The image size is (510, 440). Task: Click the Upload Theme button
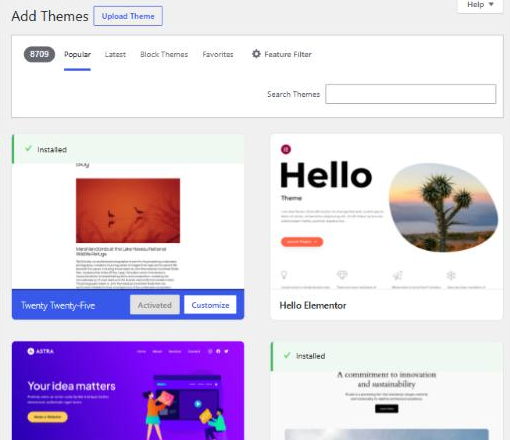click(x=128, y=16)
